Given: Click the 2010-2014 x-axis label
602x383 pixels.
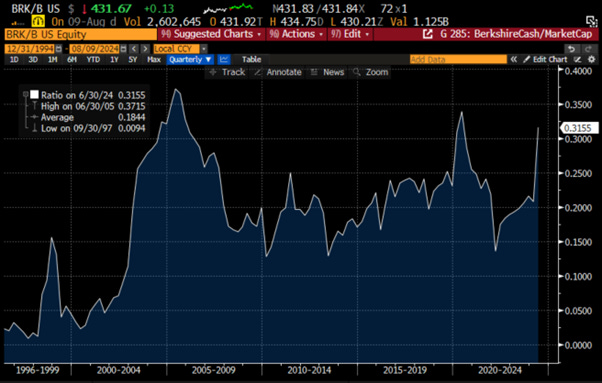Looking at the screenshot, I should click(309, 370).
